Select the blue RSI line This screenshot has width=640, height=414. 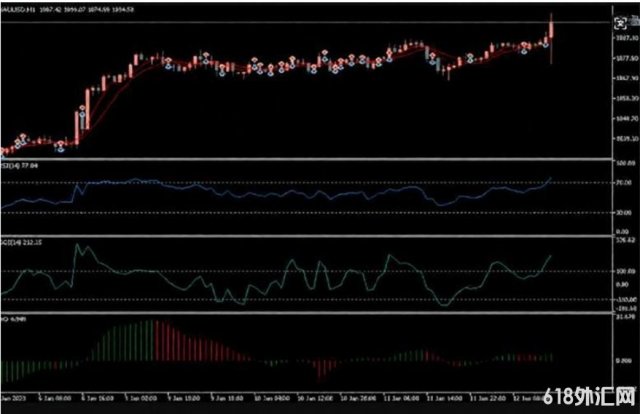pos(200,188)
